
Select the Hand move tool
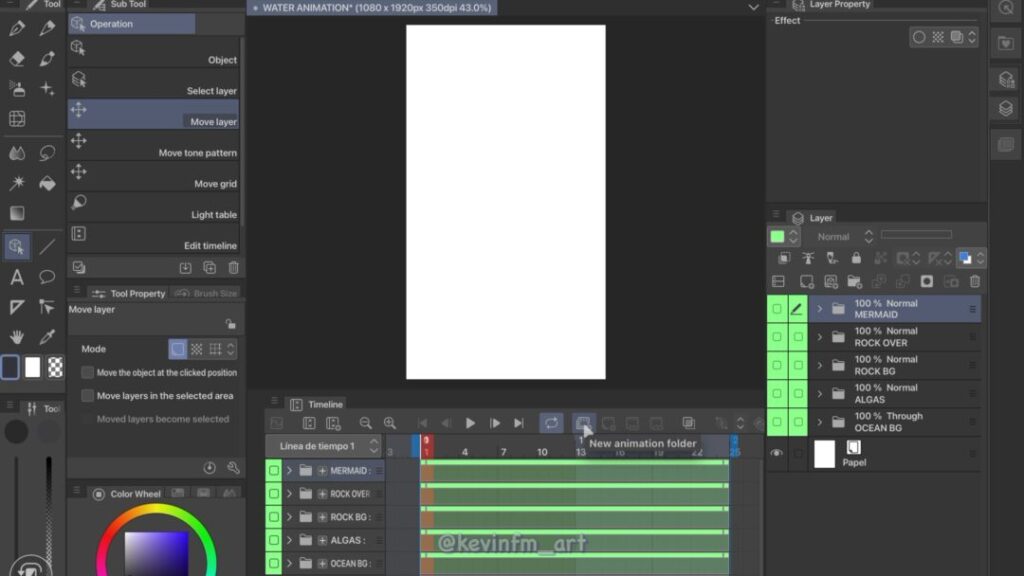tap(17, 337)
